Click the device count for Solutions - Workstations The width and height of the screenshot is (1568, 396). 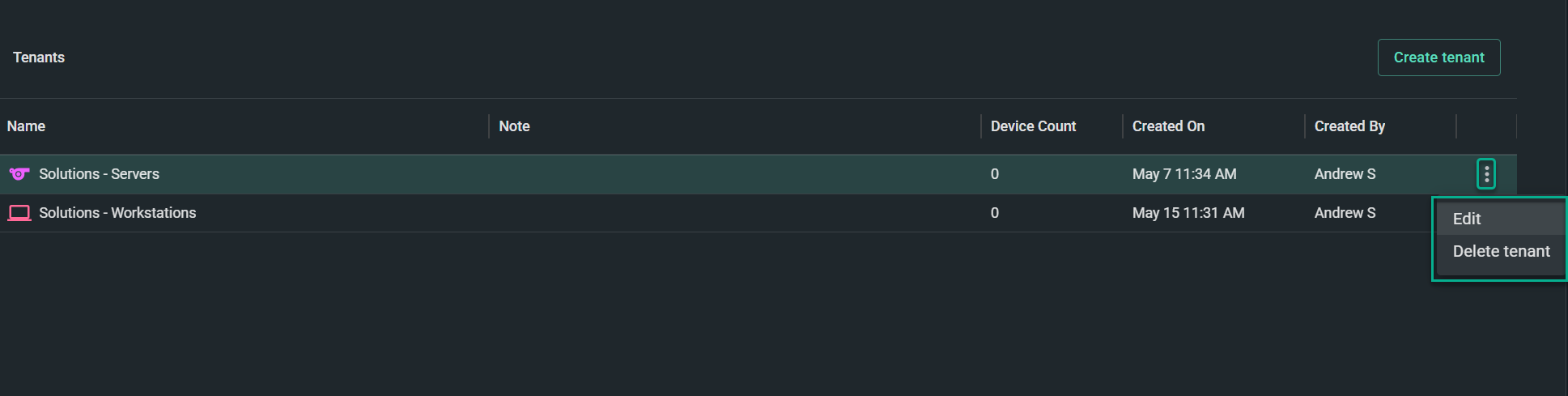[x=995, y=213]
